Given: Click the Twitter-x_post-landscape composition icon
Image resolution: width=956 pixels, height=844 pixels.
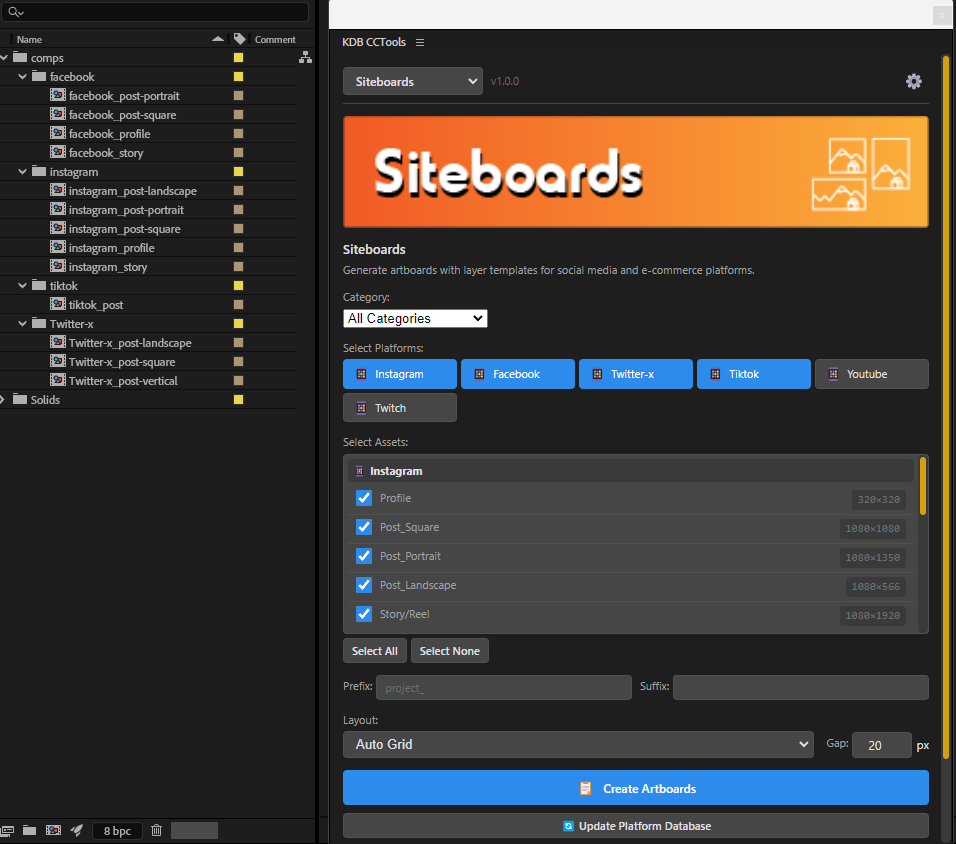Looking at the screenshot, I should tap(58, 343).
